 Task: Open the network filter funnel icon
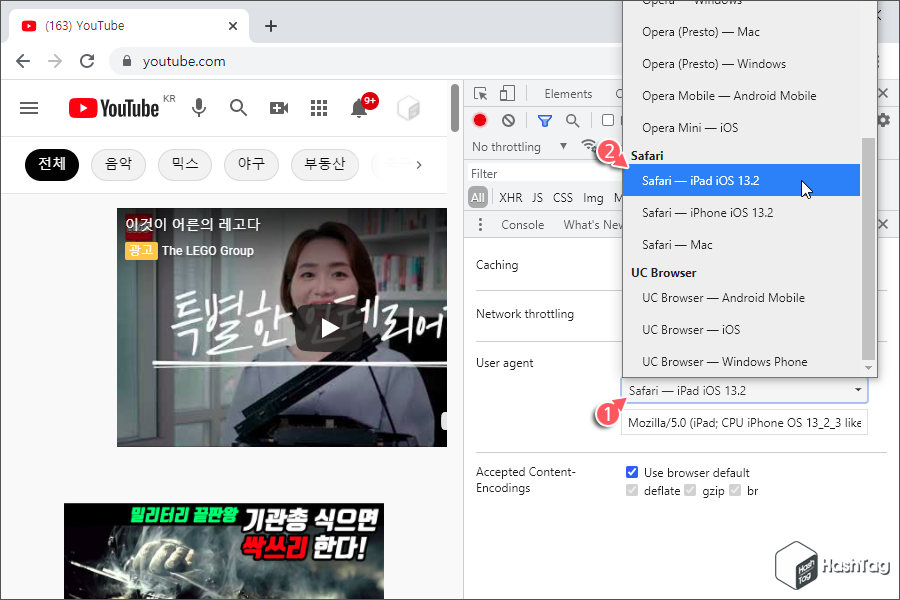545,119
